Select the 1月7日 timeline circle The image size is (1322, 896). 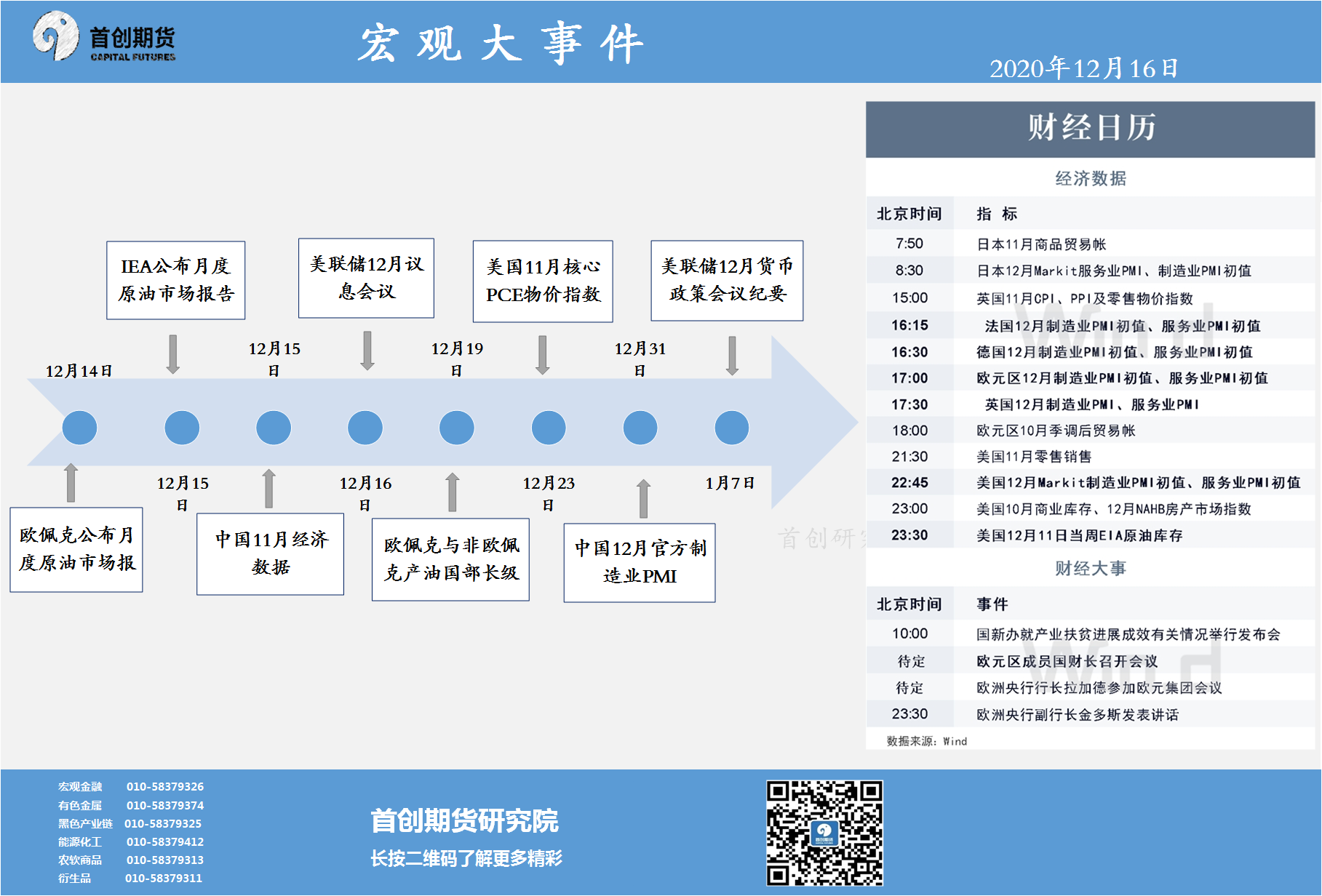click(732, 428)
